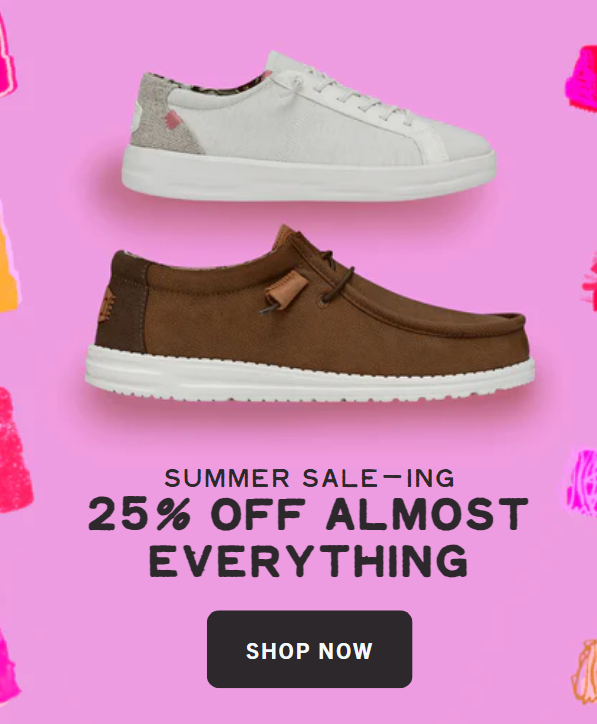Select the brown moccasin shoe image

310,314
